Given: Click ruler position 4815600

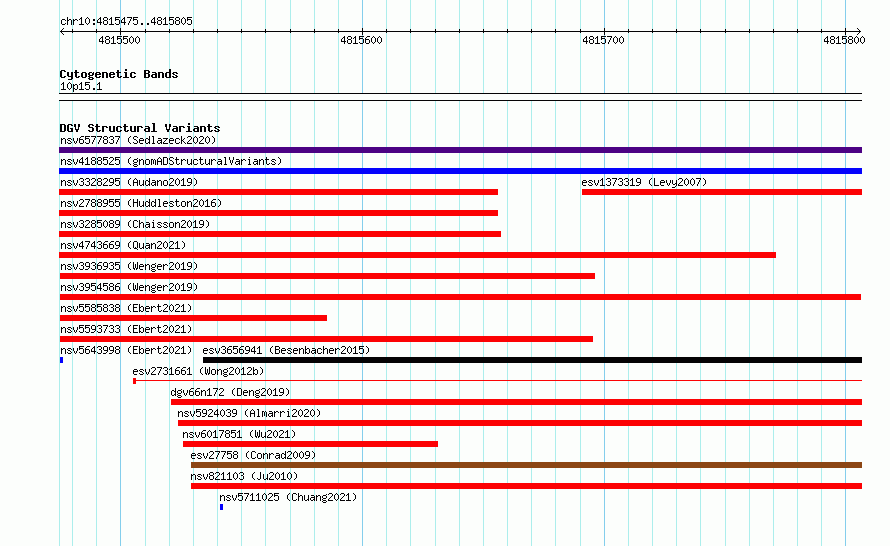Looking at the screenshot, I should click(x=361, y=40).
